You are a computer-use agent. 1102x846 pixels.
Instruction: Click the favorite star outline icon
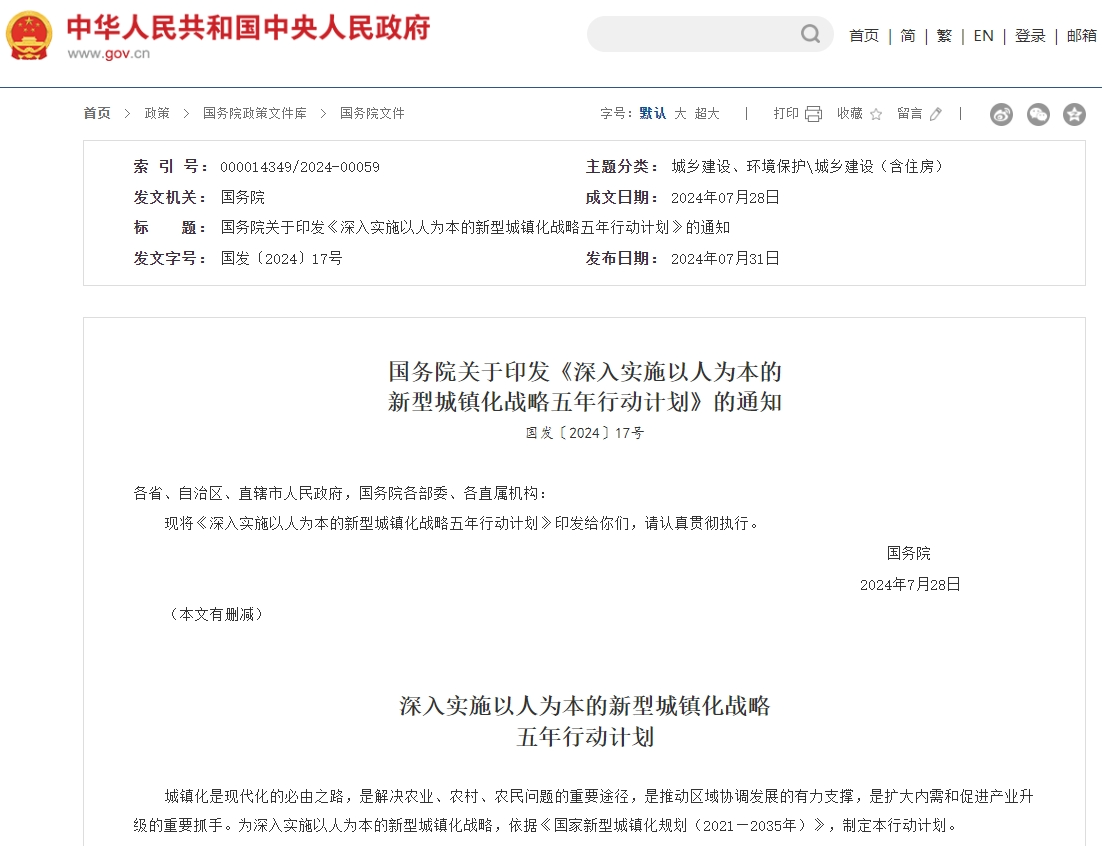tap(876, 114)
